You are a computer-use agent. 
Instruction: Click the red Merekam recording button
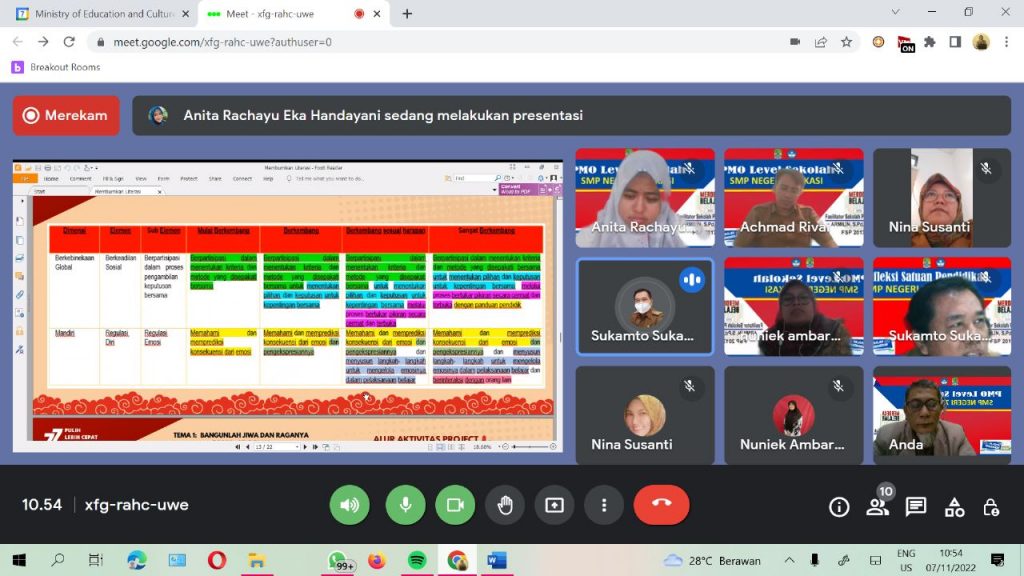pyautogui.click(x=66, y=115)
